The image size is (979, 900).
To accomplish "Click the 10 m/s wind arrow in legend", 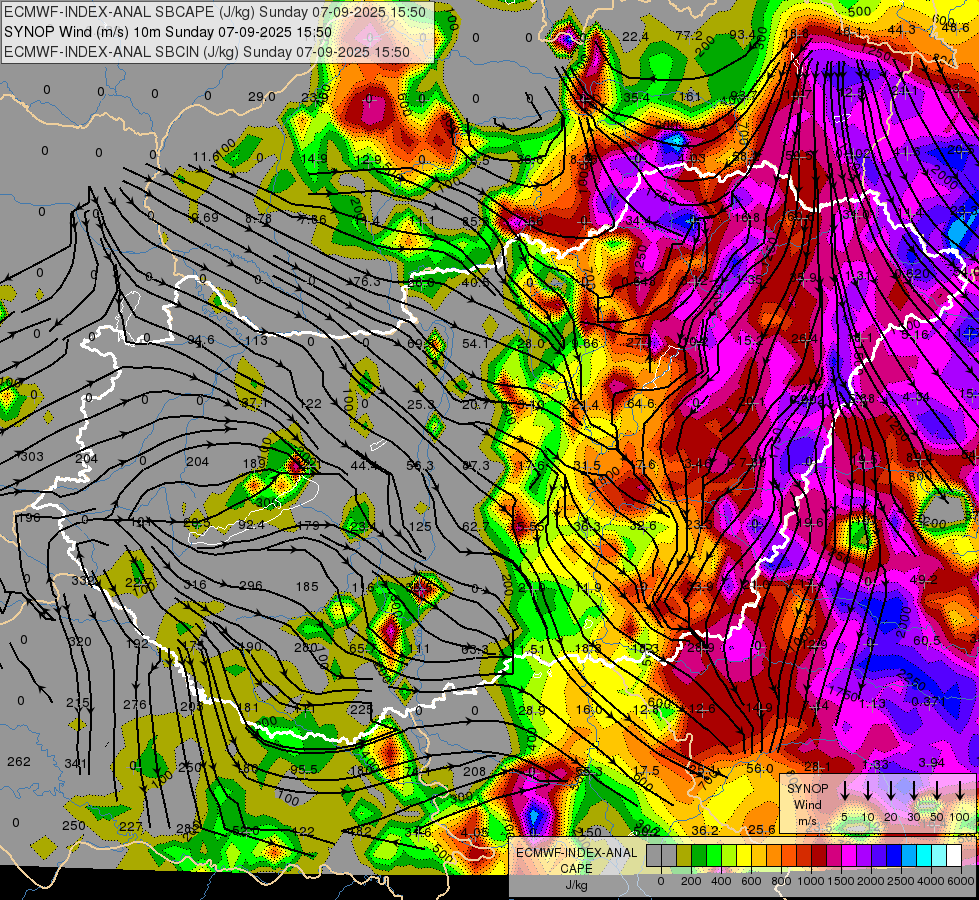I will [867, 791].
